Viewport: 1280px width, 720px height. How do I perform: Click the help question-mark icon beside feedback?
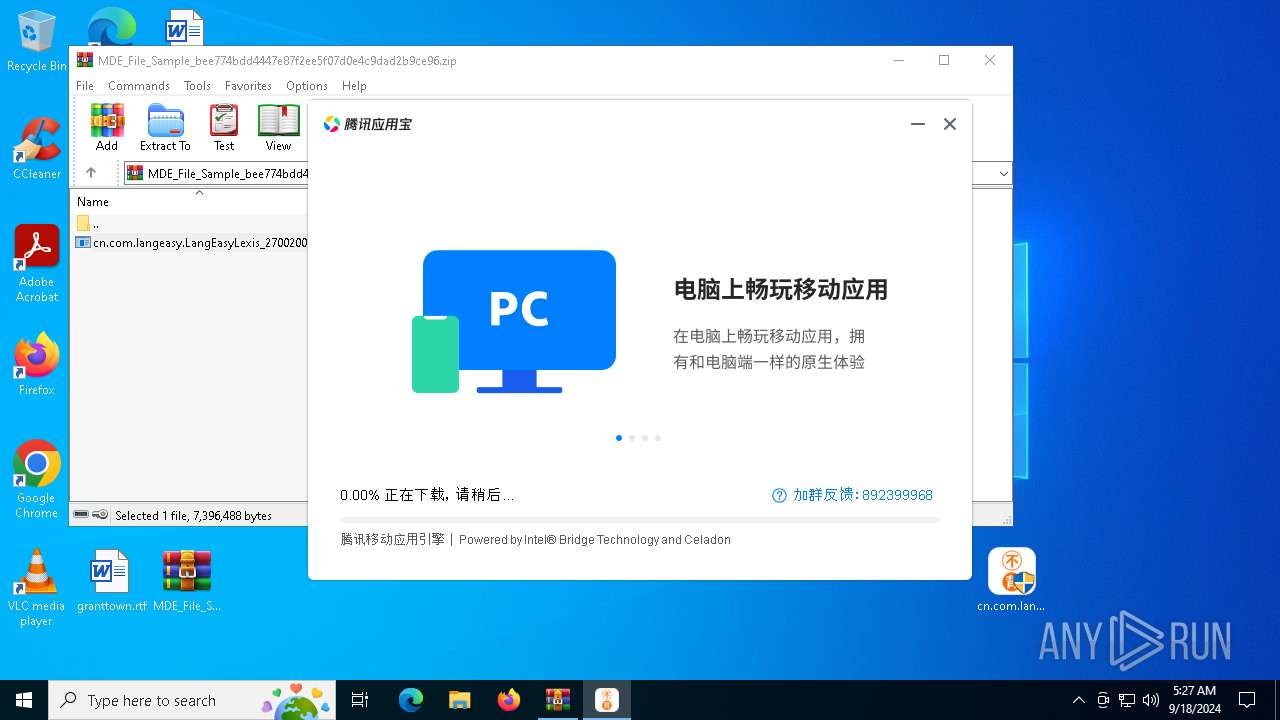(x=779, y=495)
